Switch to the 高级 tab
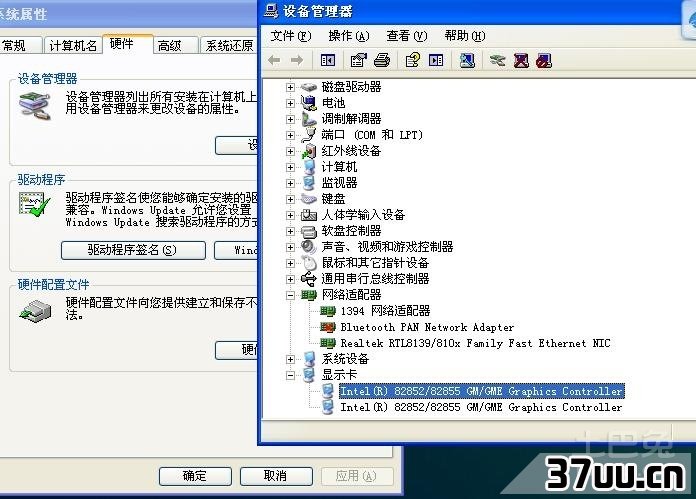 (x=174, y=45)
